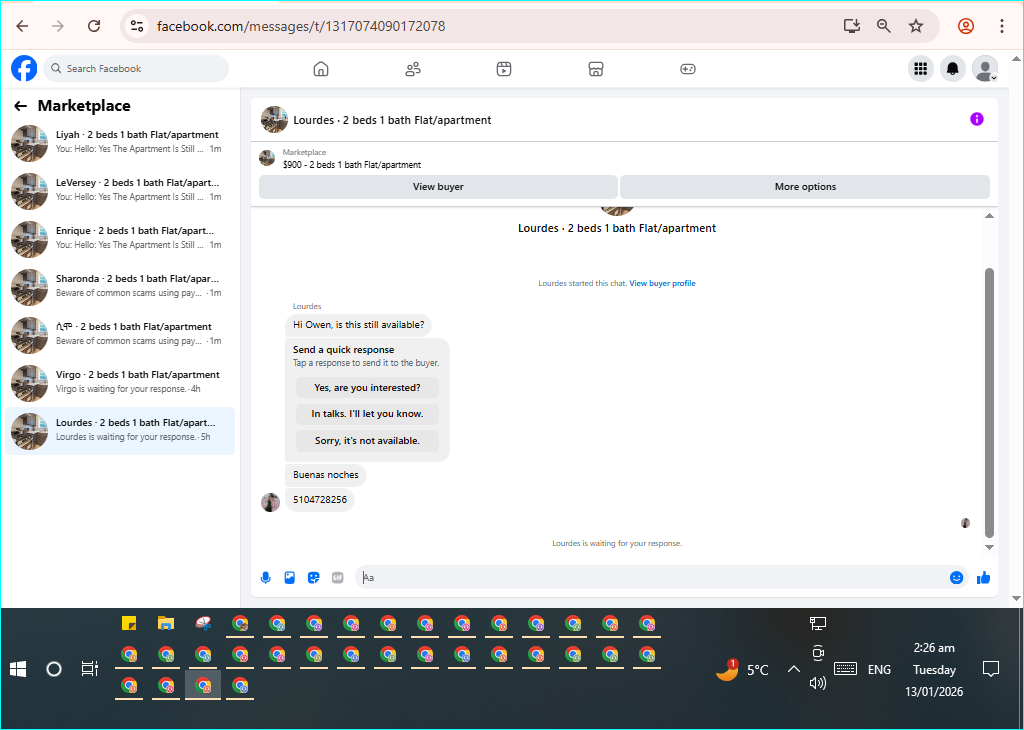Screen dimensions: 1024x730
Task: Open the Home feed icon
Action: (321, 69)
